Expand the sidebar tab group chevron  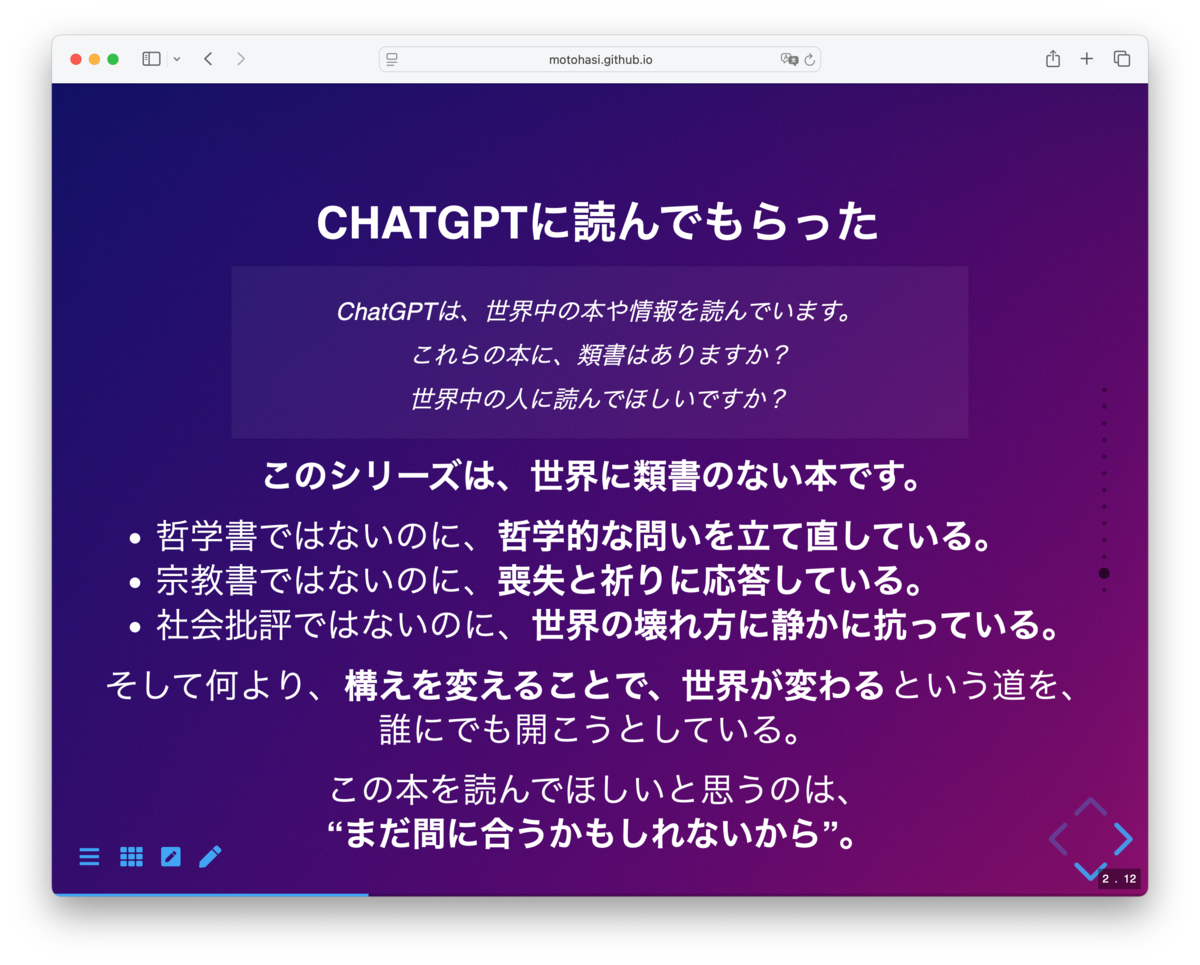coord(177,59)
